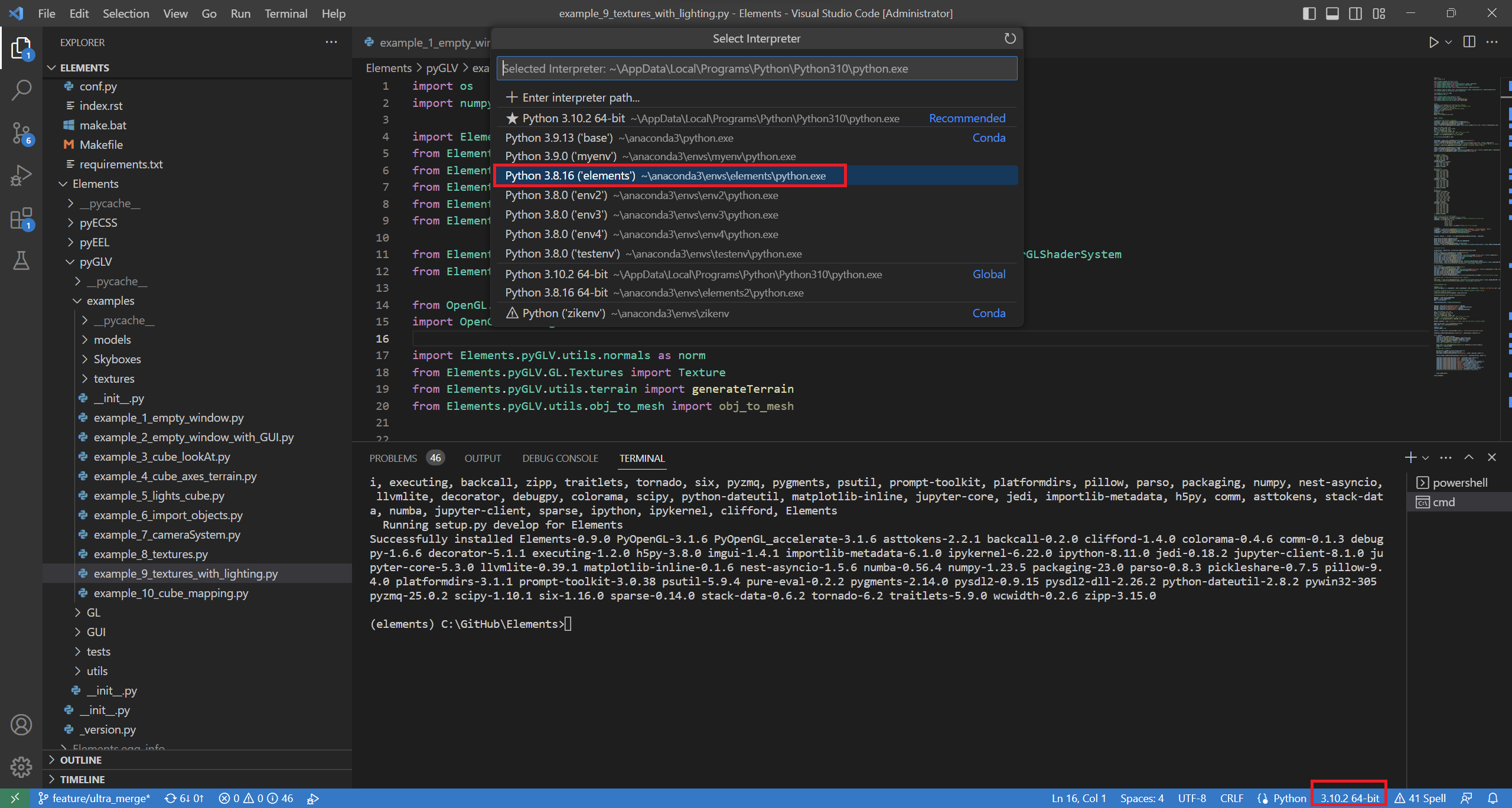Open the File menu

(47, 14)
